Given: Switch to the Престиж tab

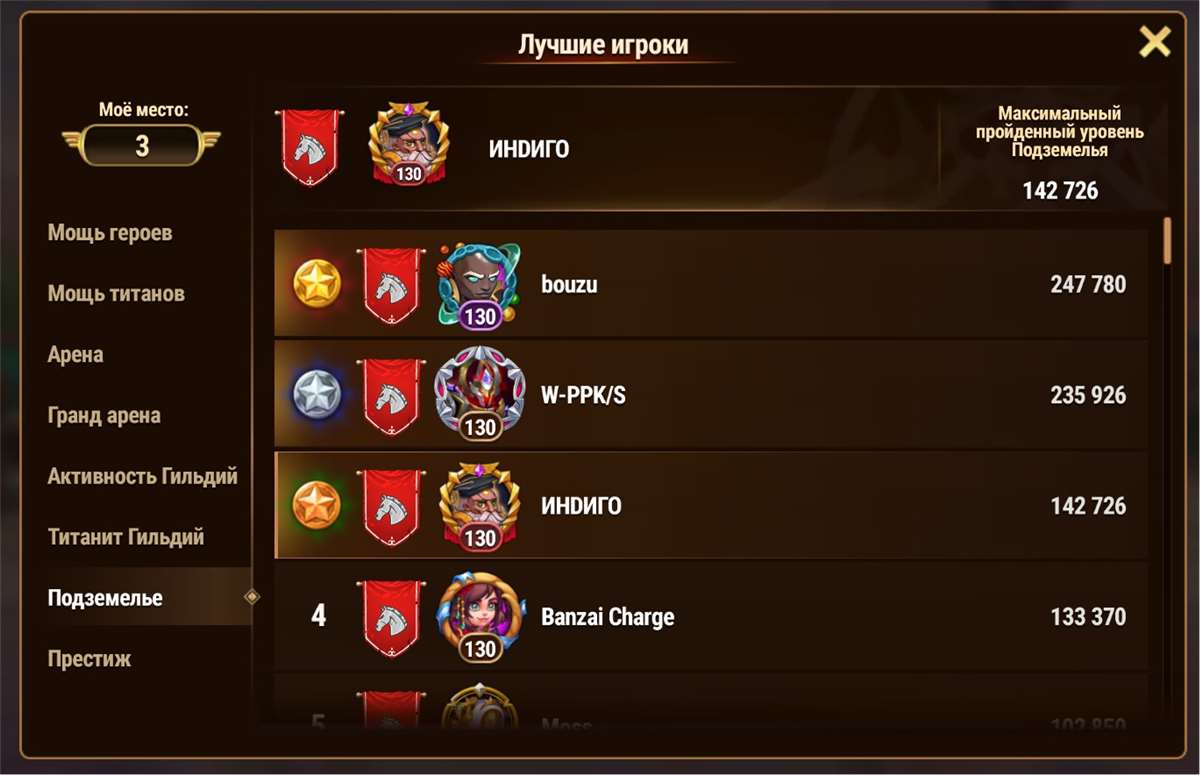Looking at the screenshot, I should pos(89,659).
